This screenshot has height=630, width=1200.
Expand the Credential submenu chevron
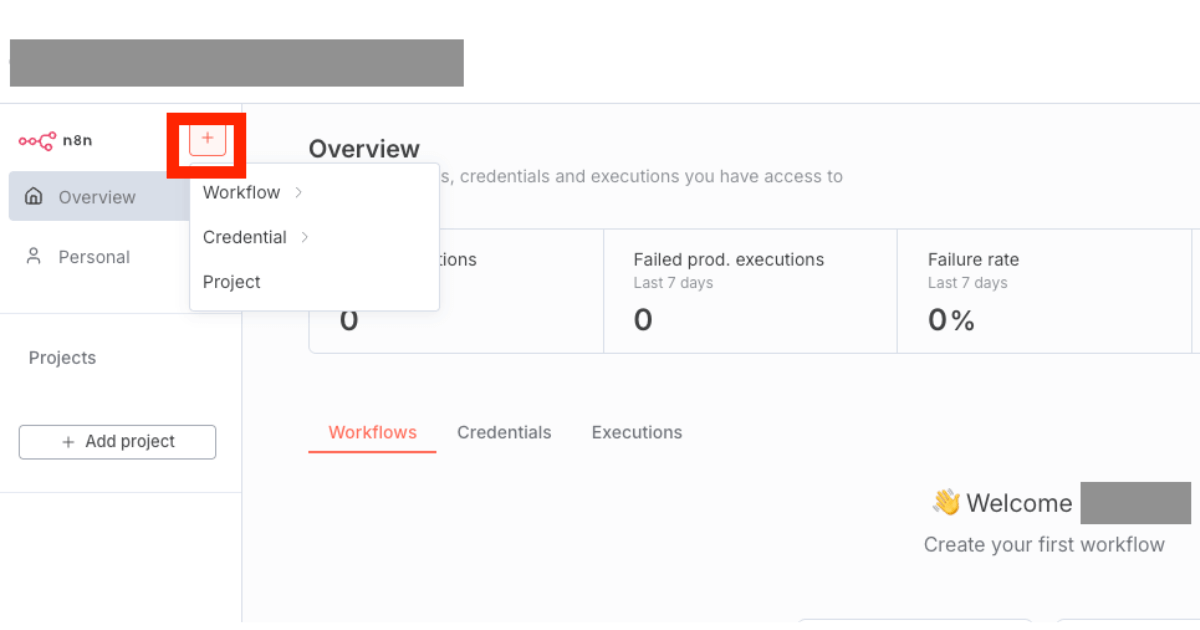pos(305,237)
